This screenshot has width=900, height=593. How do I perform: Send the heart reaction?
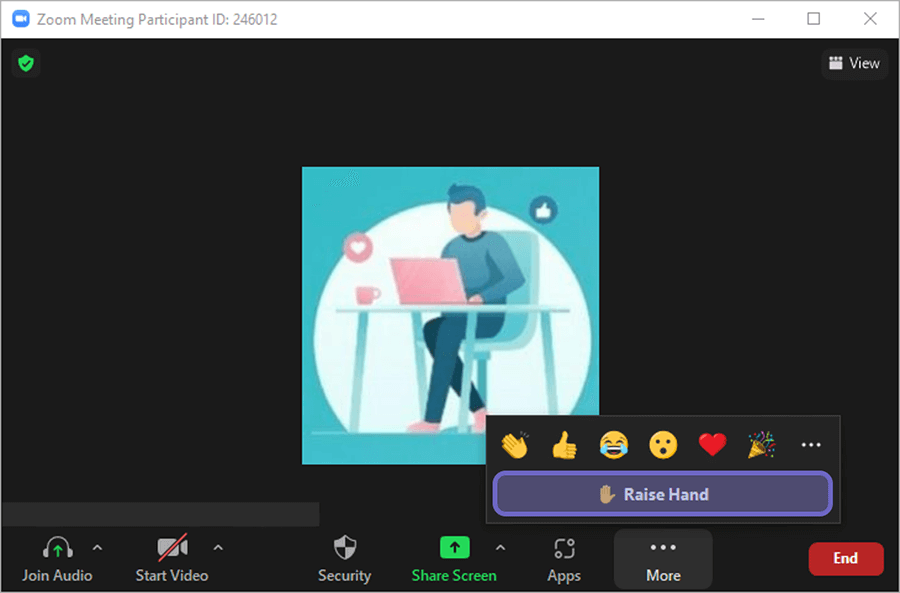click(x=712, y=445)
